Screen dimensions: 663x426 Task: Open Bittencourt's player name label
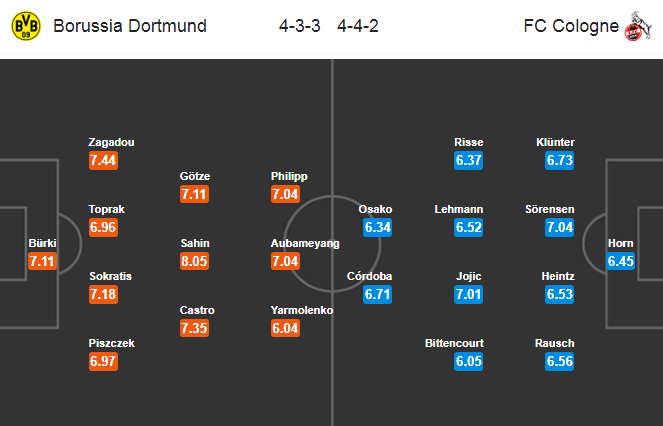point(454,343)
